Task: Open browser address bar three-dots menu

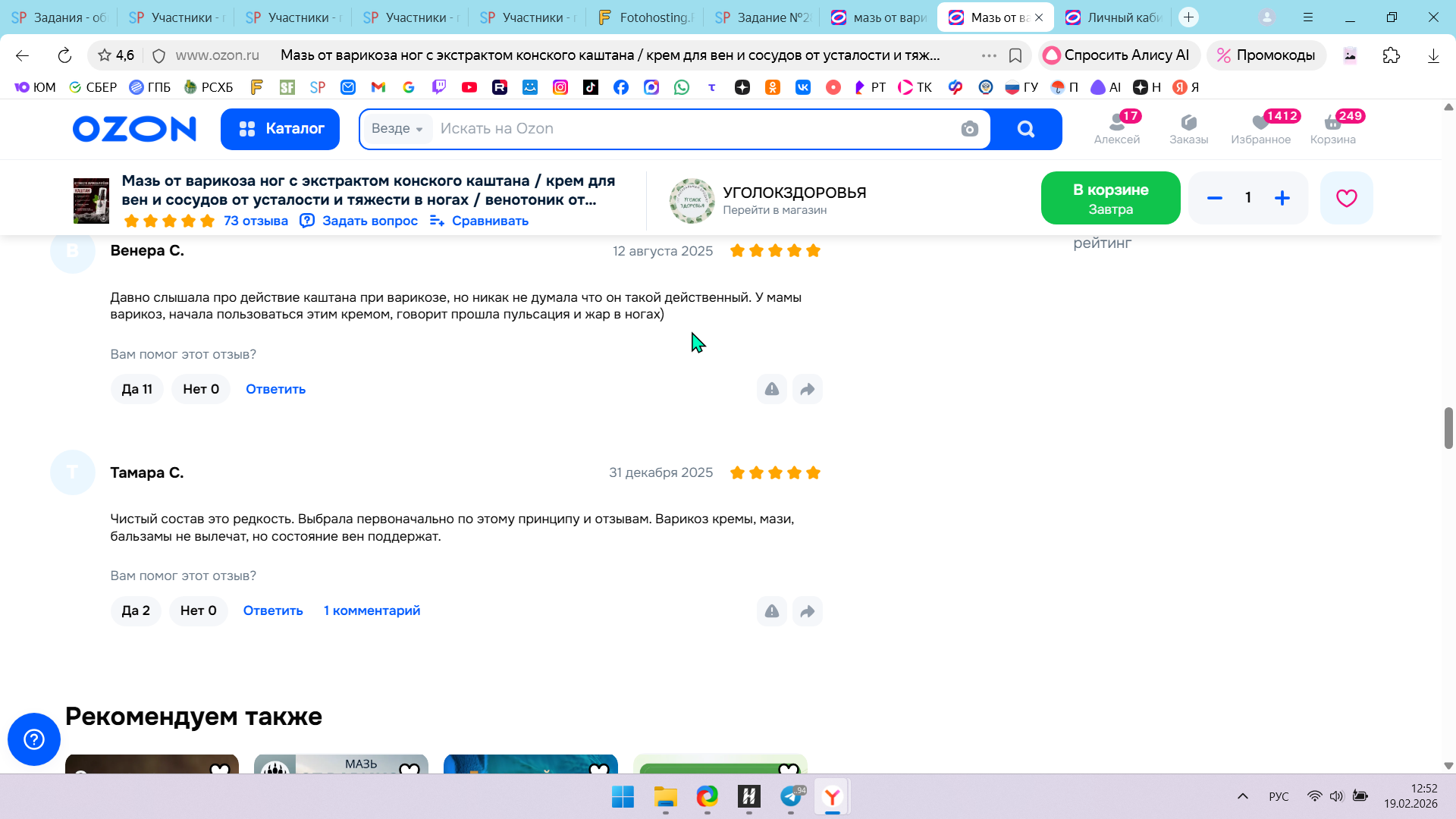Action: tap(989, 55)
